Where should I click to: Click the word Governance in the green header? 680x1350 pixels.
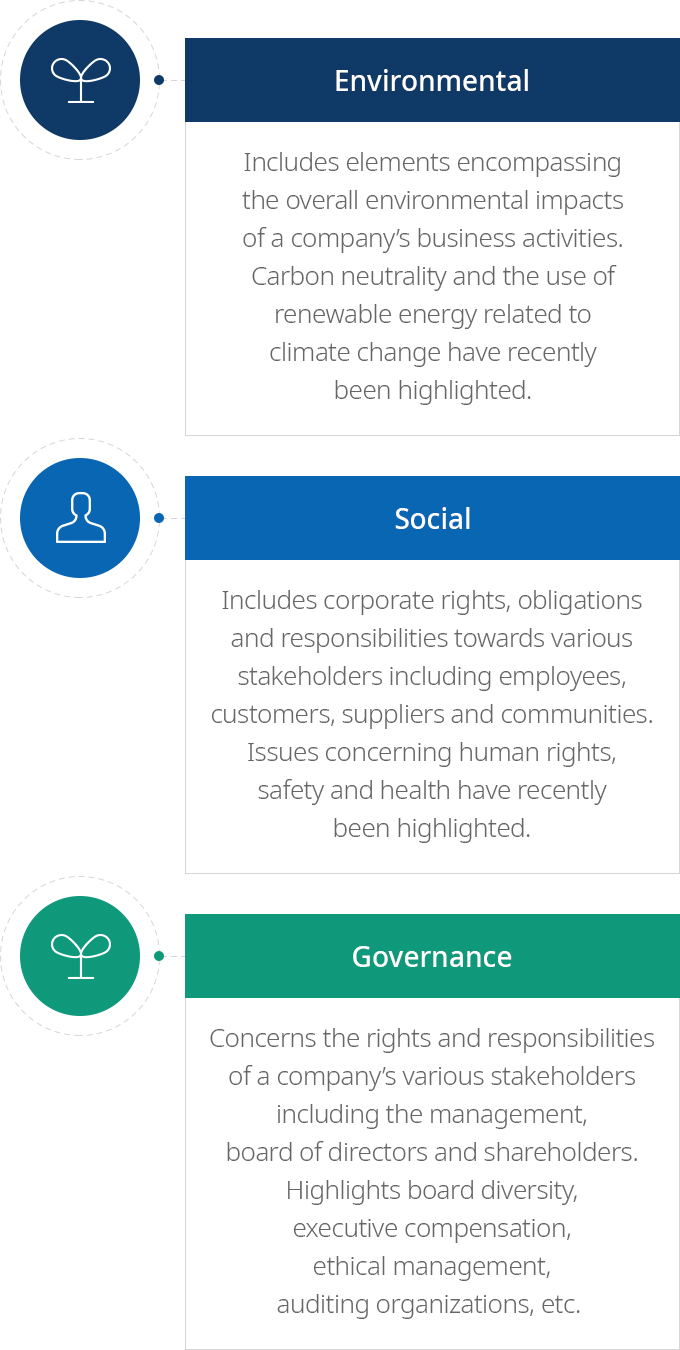pyautogui.click(x=432, y=957)
